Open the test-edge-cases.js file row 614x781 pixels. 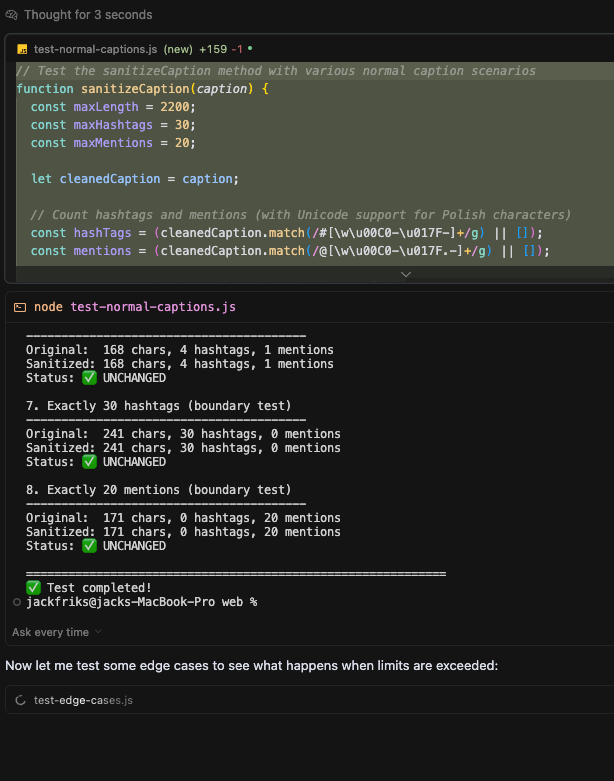pyautogui.click(x=309, y=700)
